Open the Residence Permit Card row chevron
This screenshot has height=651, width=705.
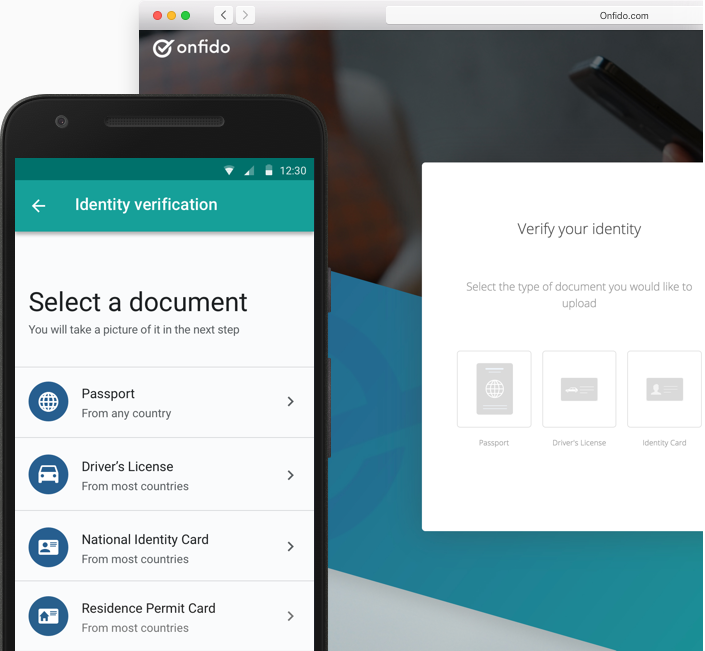point(290,616)
